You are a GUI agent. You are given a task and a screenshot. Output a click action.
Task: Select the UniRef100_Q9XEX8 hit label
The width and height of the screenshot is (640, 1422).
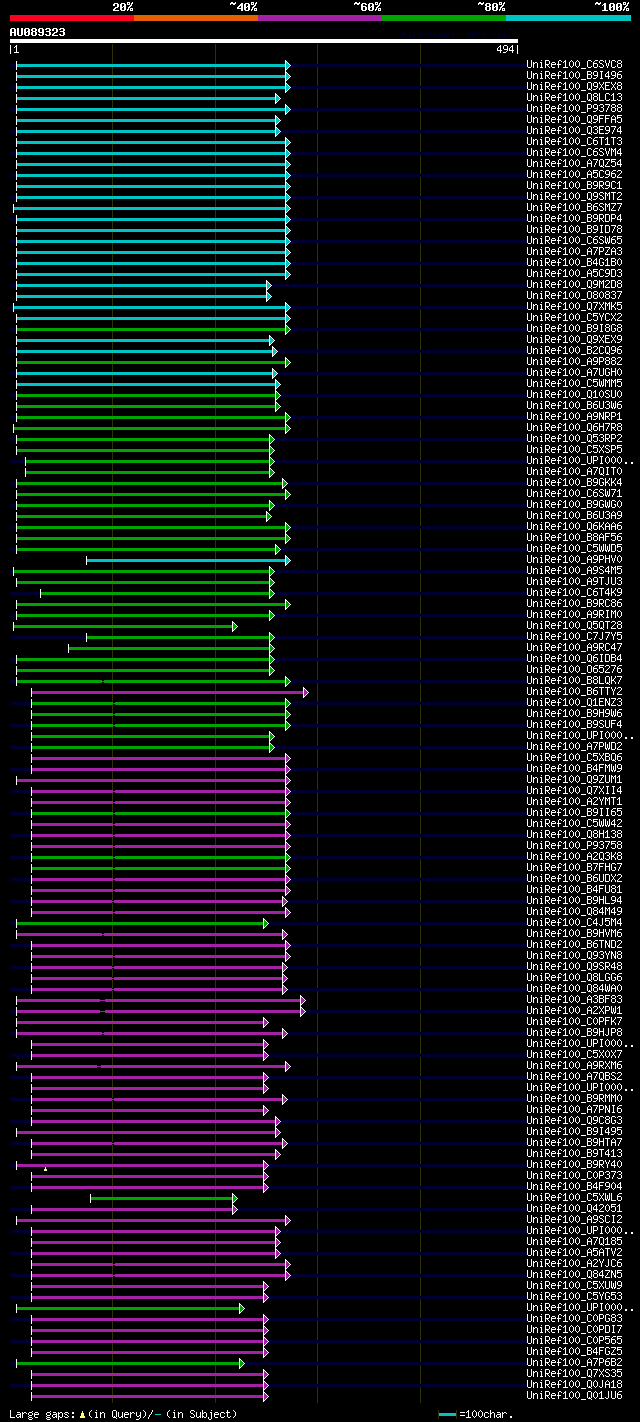[574, 86]
